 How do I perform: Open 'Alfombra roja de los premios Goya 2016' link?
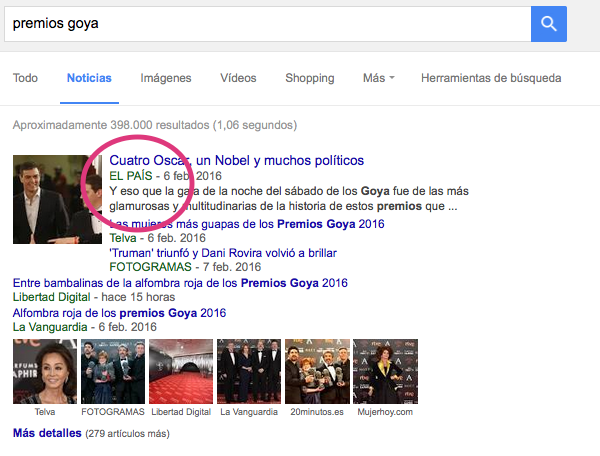pos(119,313)
